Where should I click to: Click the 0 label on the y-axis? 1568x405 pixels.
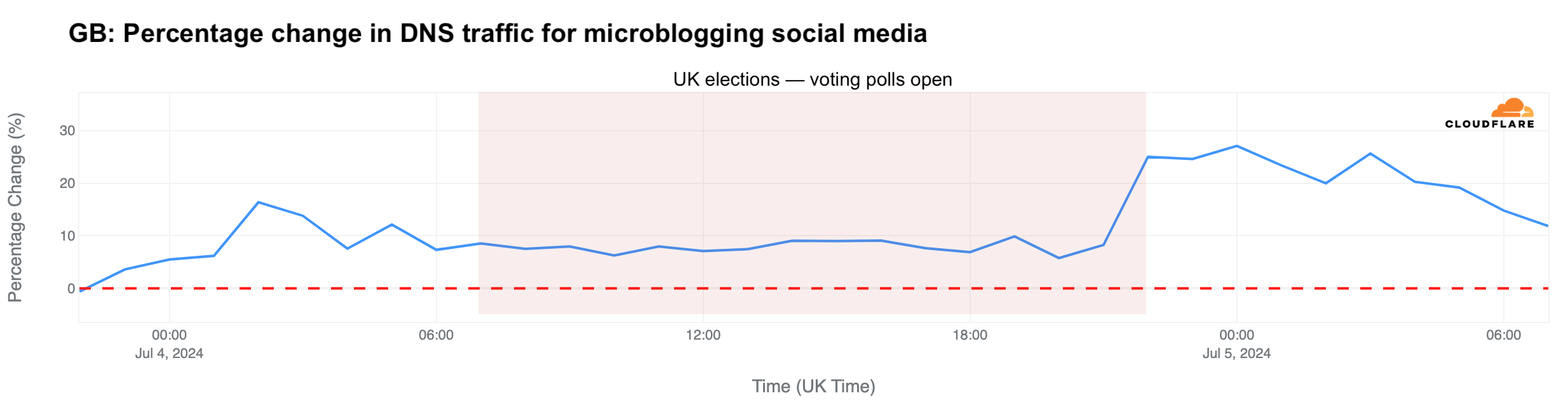71,289
